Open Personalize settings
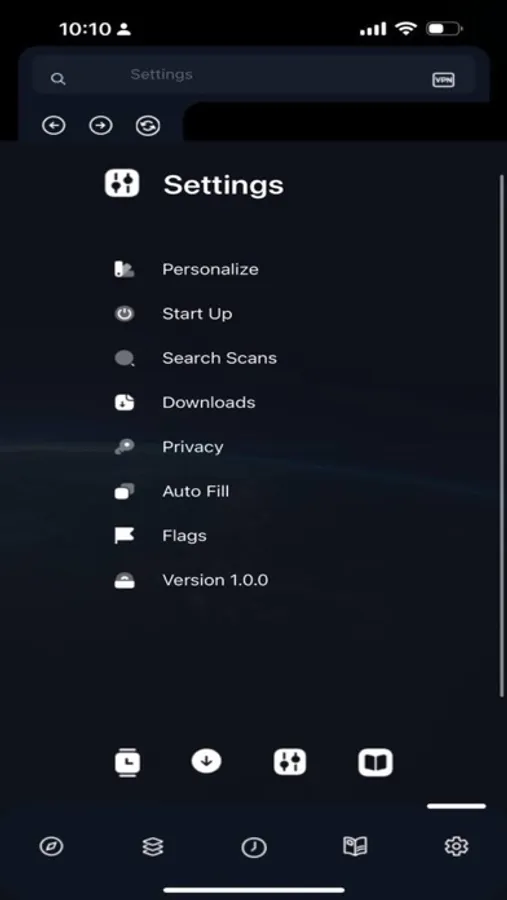The width and height of the screenshot is (507, 900). coord(210,269)
